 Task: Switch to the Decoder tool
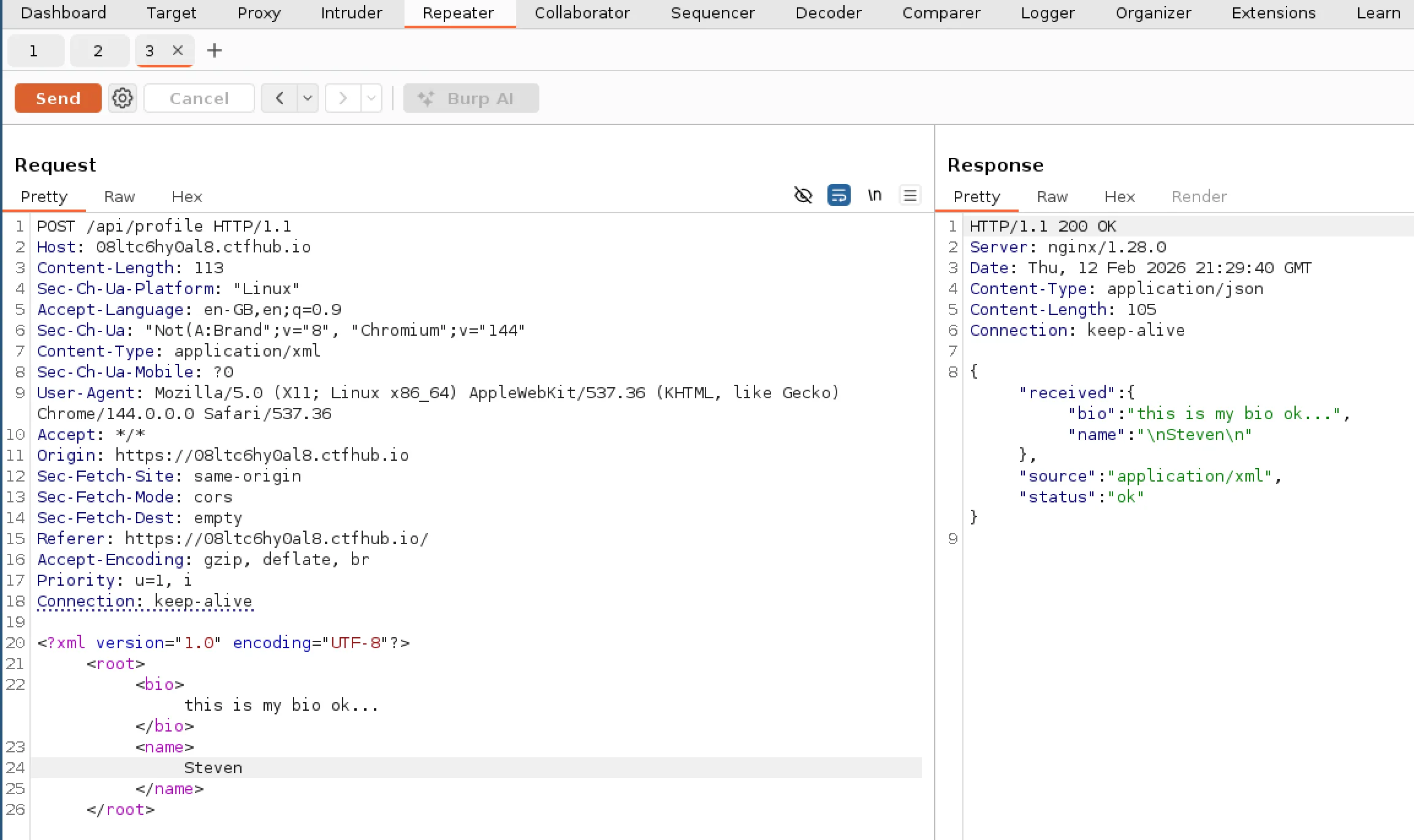click(x=828, y=13)
